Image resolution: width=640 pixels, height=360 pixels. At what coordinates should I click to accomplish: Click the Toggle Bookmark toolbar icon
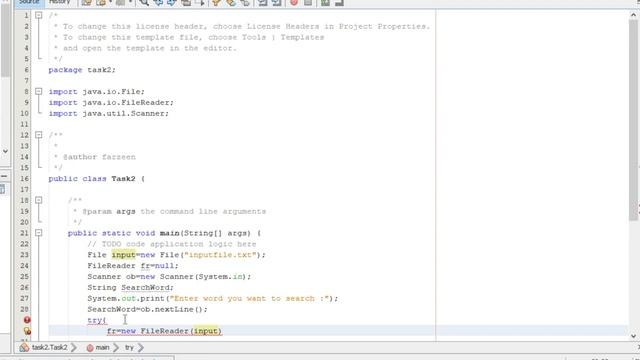(245, 2)
